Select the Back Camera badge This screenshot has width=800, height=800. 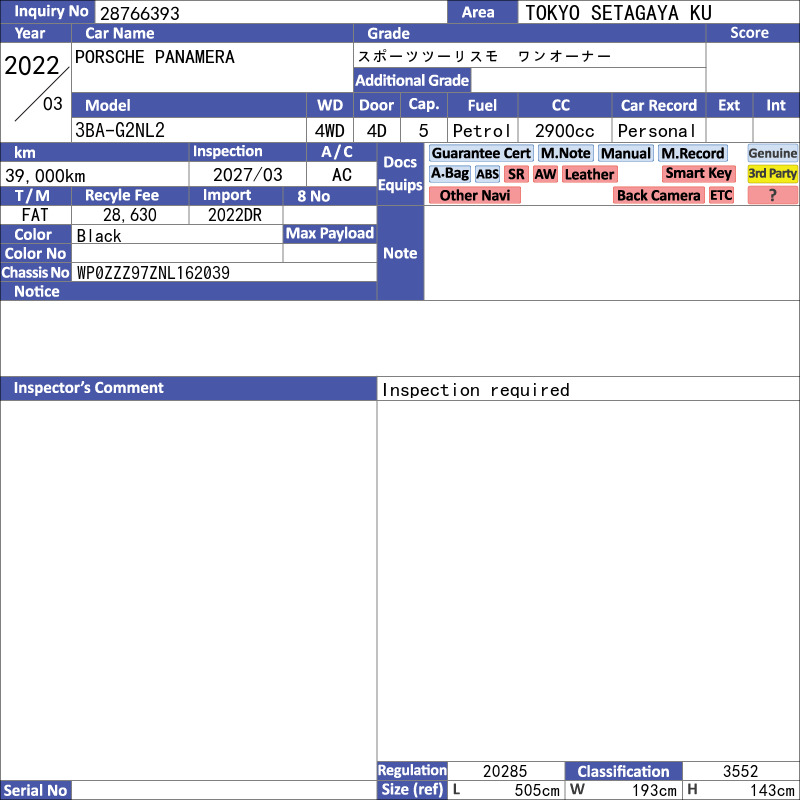(658, 195)
